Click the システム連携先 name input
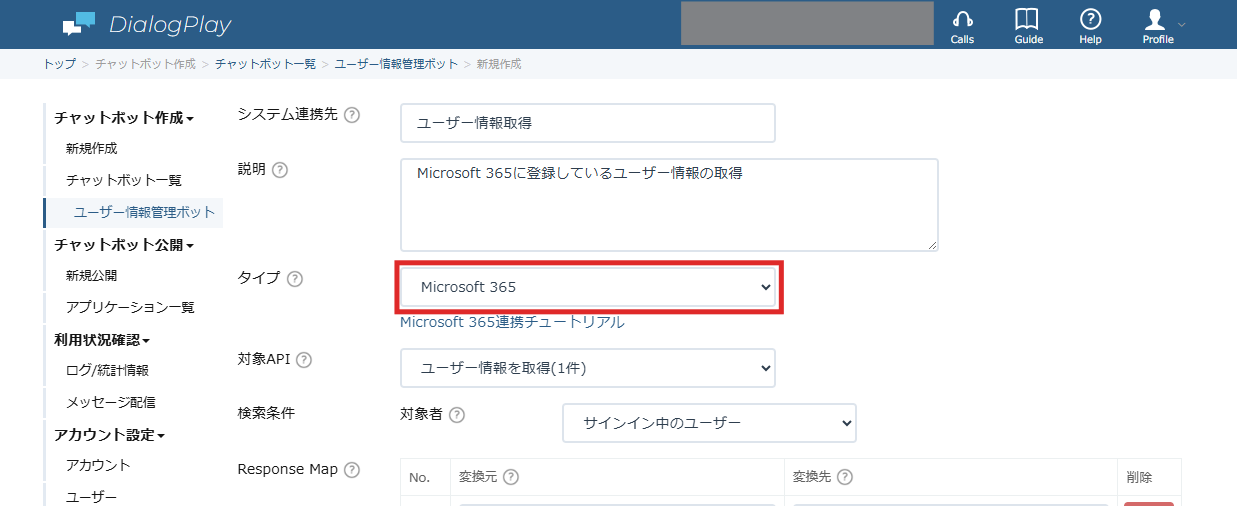Image resolution: width=1237 pixels, height=506 pixels. [588, 123]
